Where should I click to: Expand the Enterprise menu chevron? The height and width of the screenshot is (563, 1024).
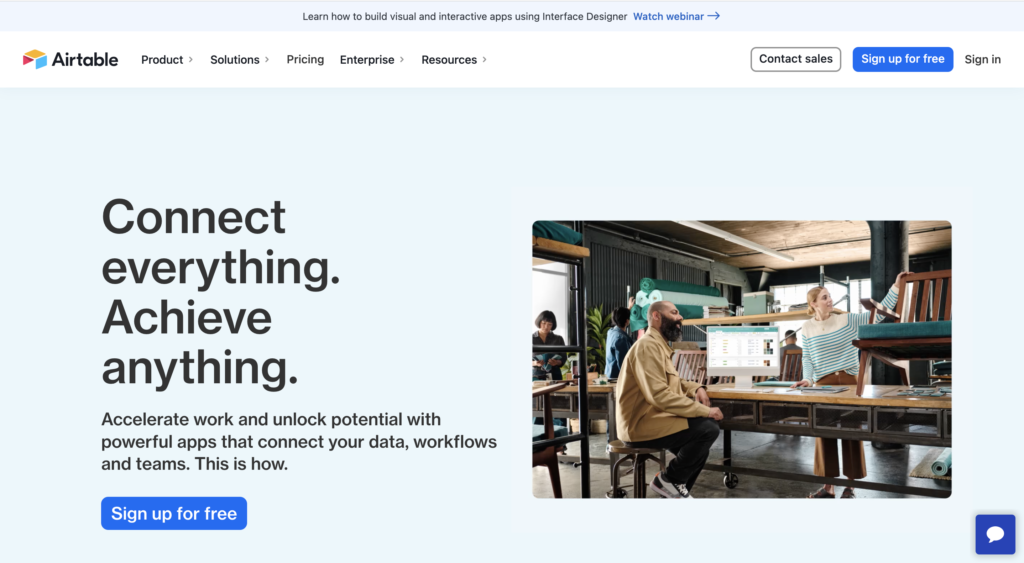point(402,59)
